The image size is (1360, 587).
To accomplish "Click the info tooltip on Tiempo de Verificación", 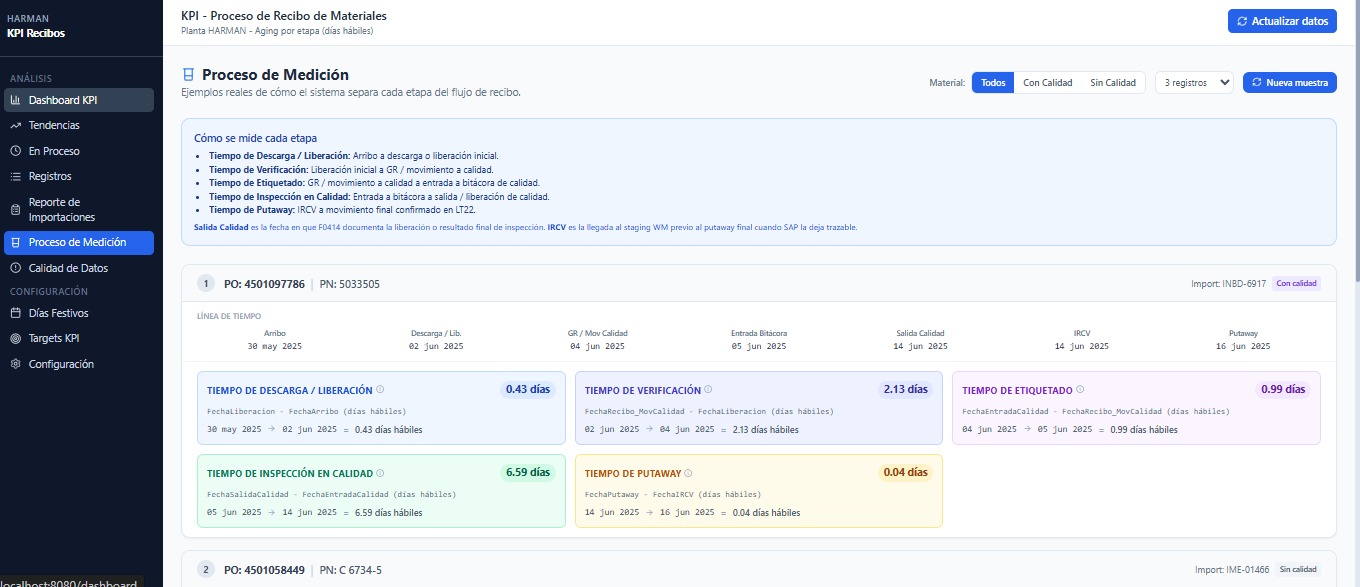I will click(707, 389).
